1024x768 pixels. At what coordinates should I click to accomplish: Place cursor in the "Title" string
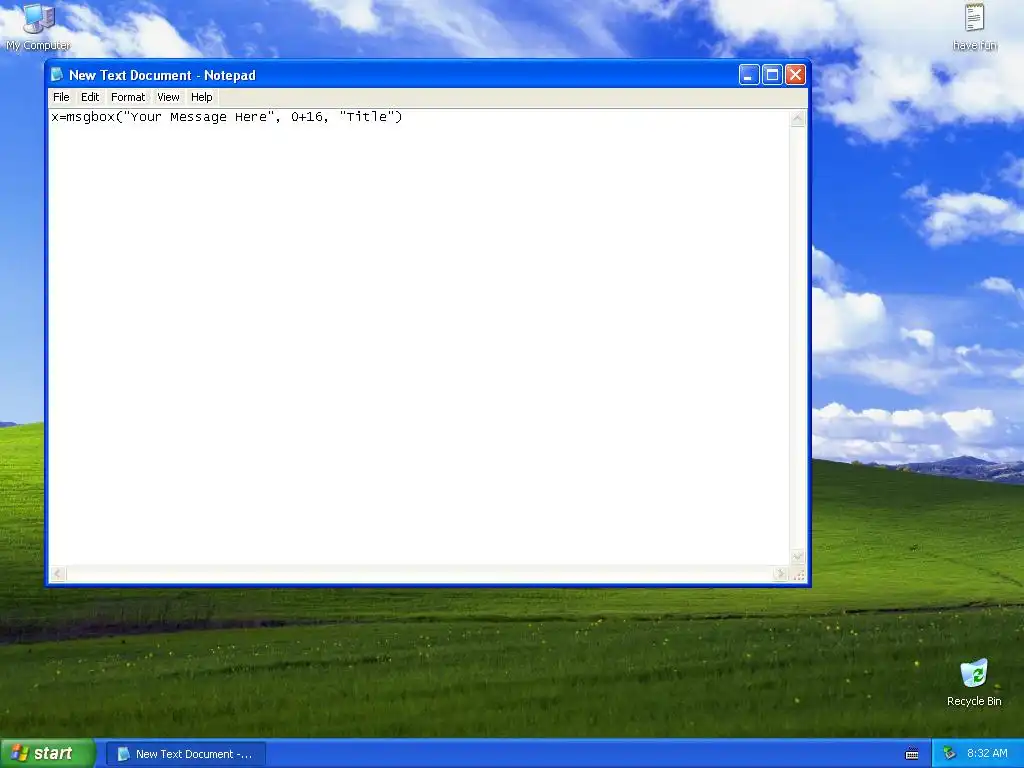[367, 117]
